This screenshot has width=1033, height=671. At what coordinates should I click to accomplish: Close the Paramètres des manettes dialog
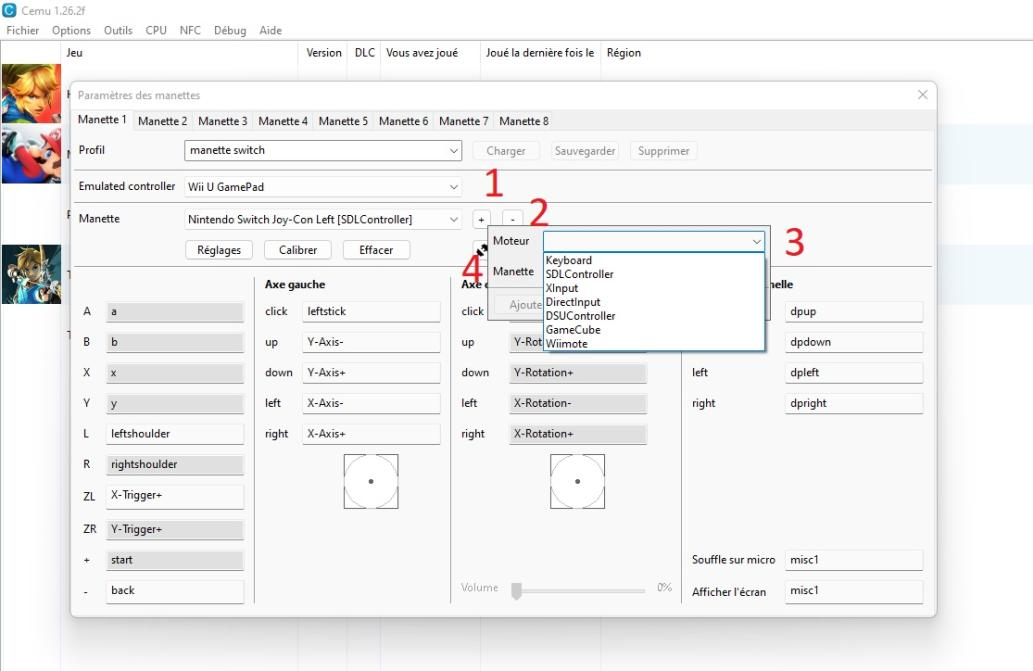tap(922, 95)
